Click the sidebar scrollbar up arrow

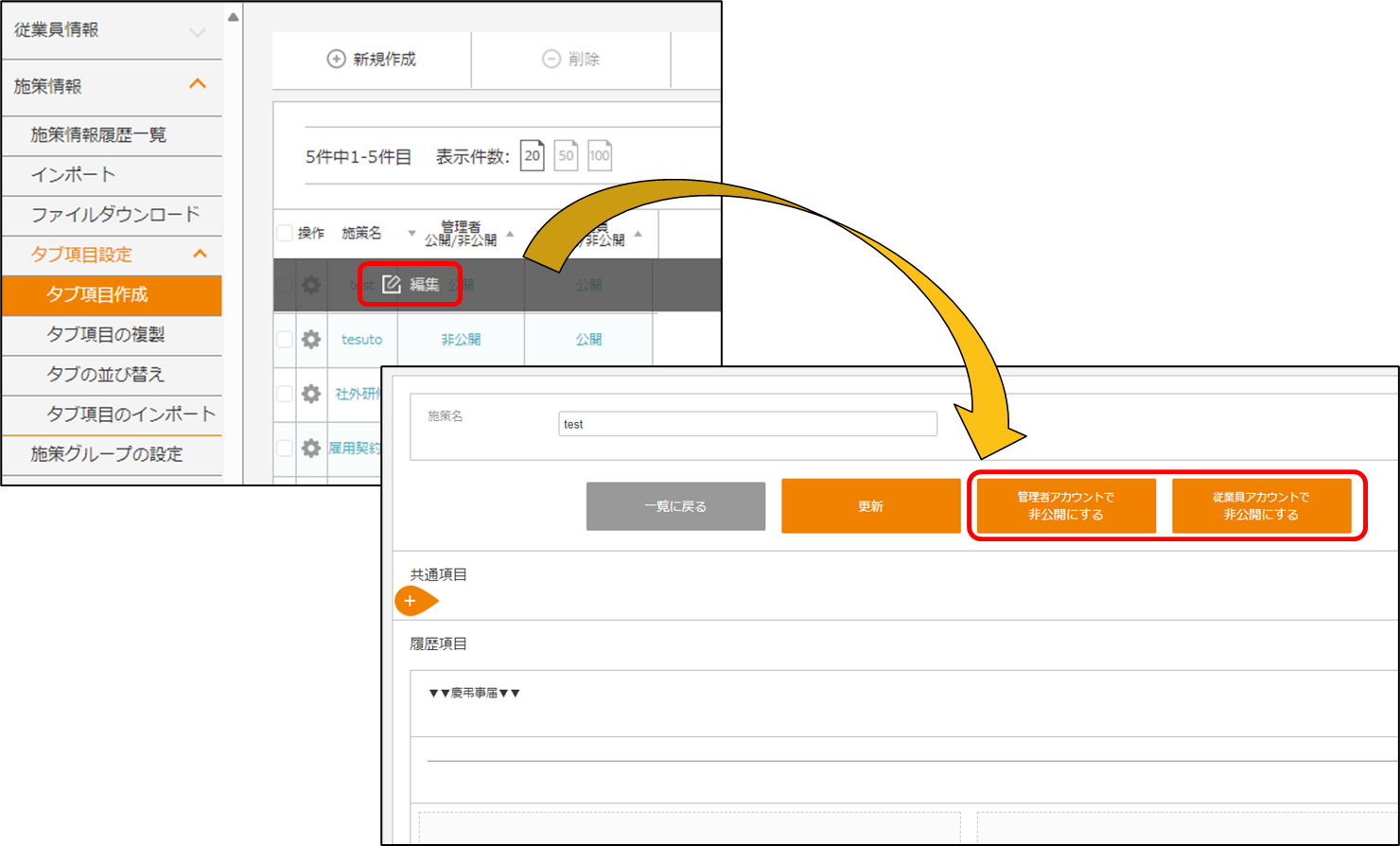234,17
